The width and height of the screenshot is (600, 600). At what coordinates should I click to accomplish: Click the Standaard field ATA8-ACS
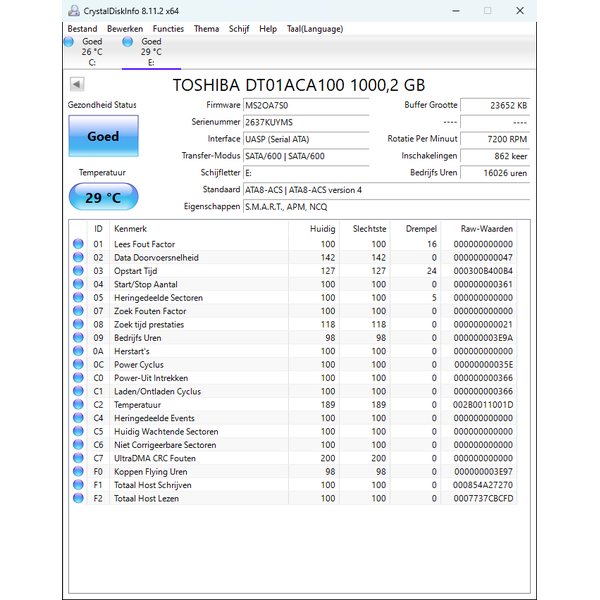pos(386,190)
